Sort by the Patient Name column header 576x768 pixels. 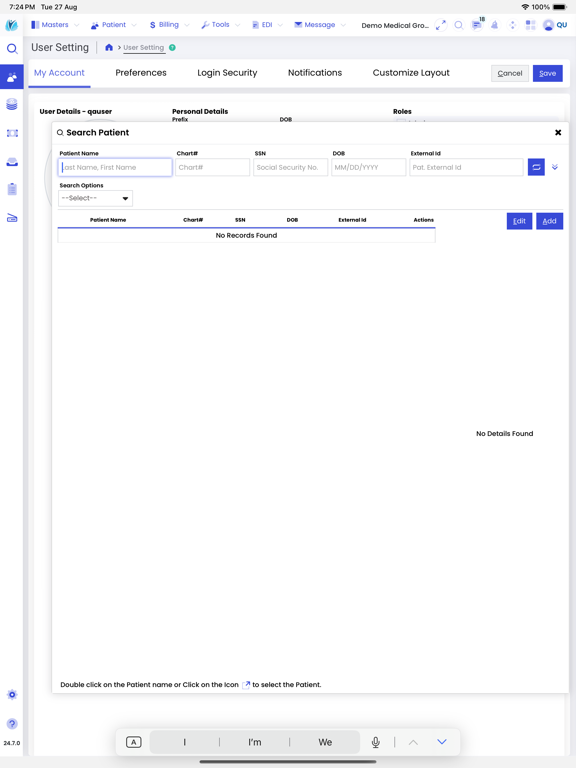point(108,220)
